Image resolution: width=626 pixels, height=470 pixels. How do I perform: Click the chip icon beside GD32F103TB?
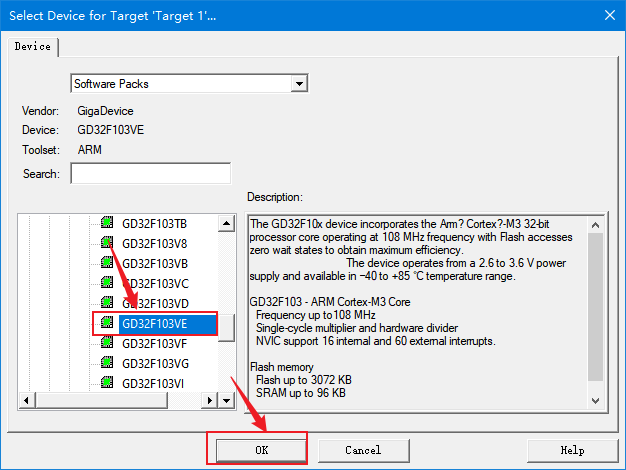tap(107, 222)
